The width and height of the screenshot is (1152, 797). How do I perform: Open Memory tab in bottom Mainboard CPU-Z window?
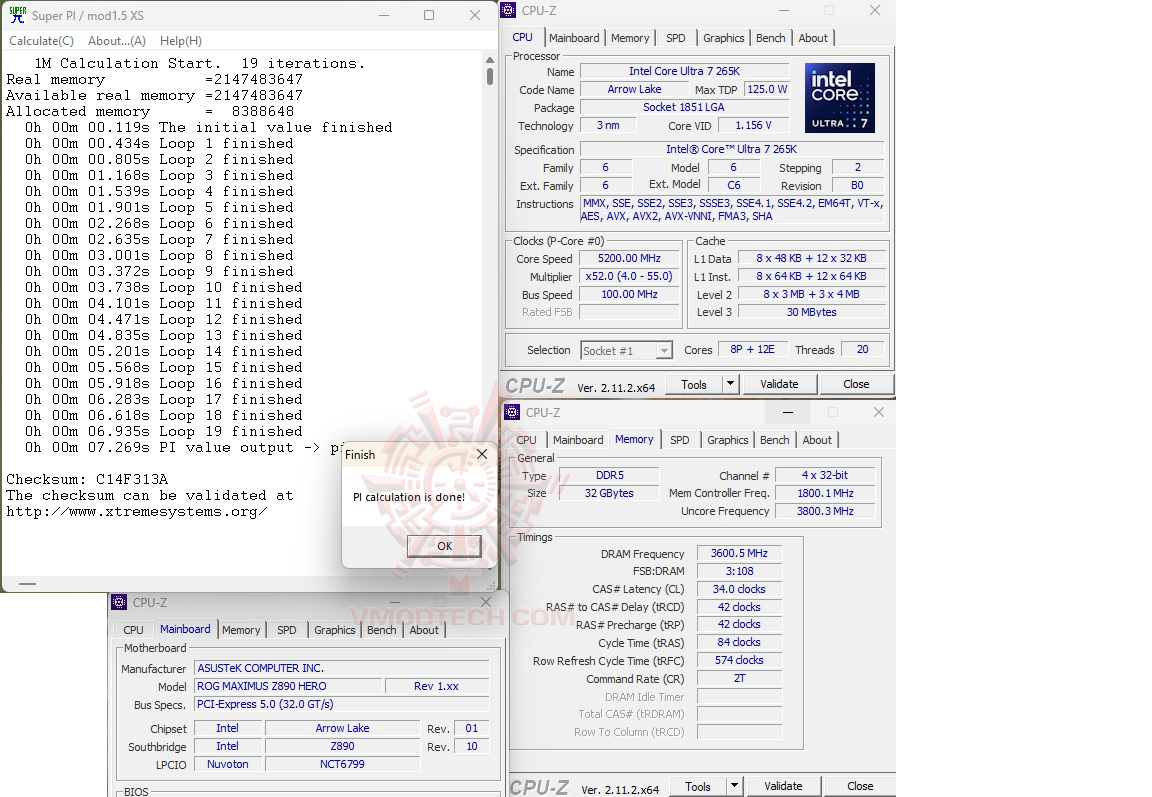point(241,630)
